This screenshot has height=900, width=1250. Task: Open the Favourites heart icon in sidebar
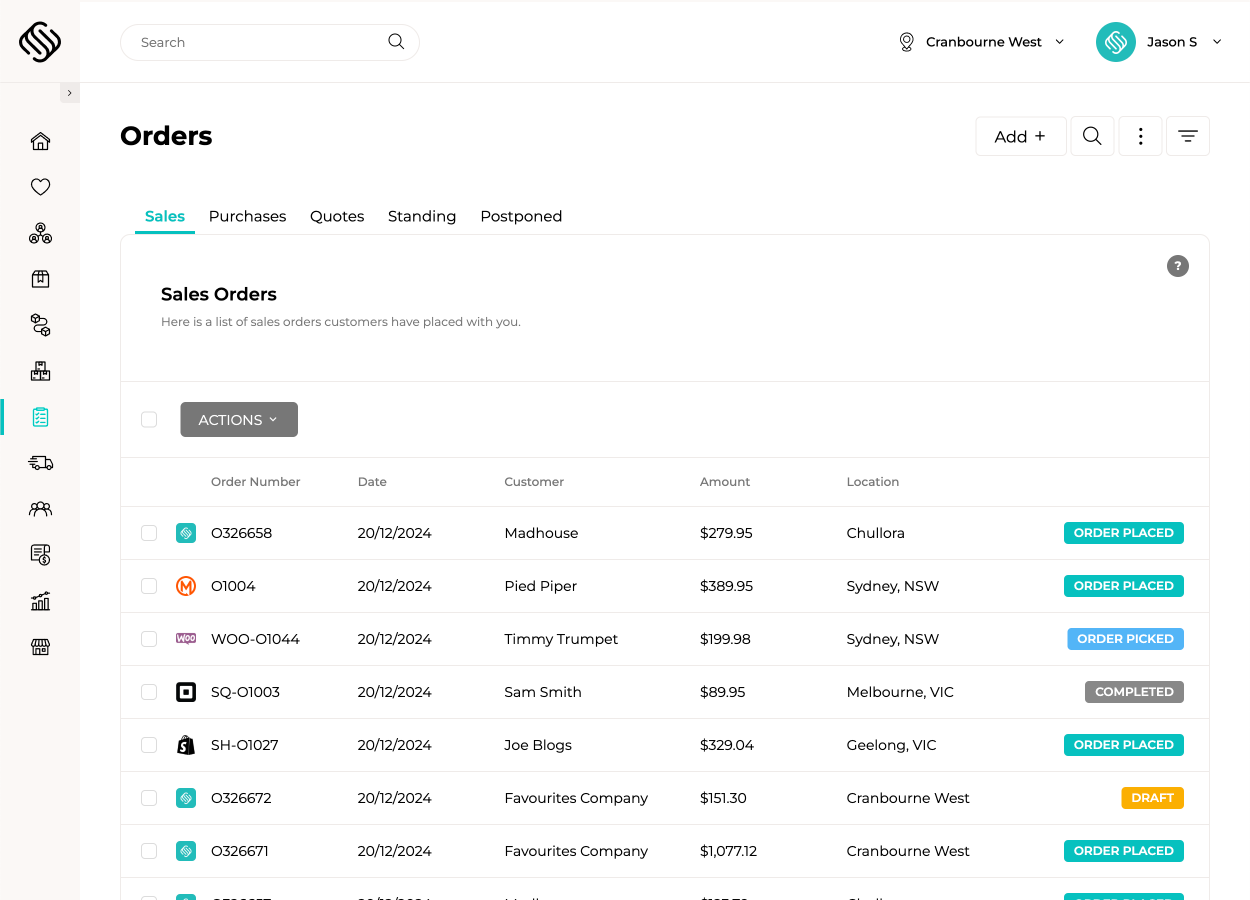(40, 187)
